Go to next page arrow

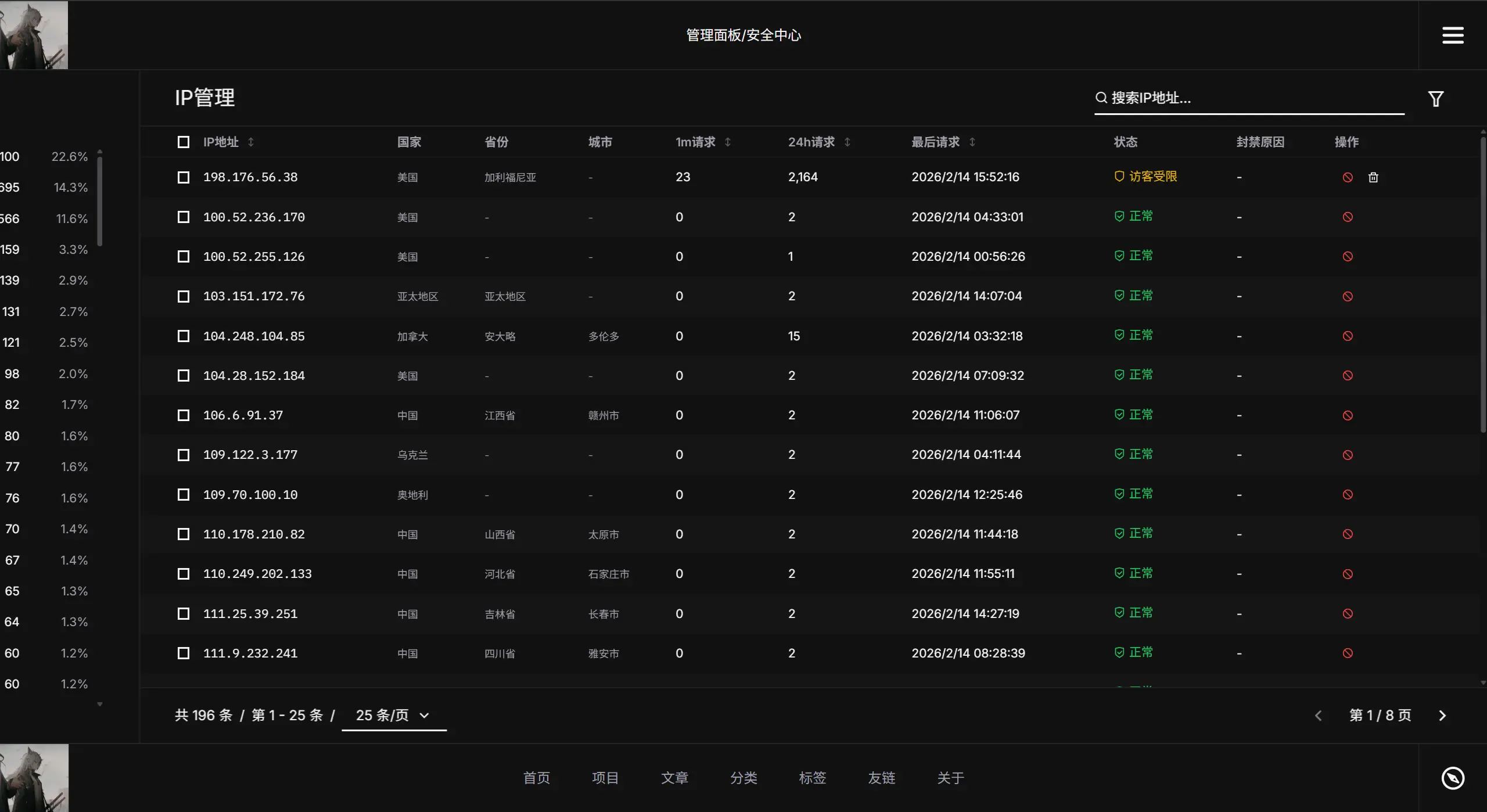coord(1442,716)
